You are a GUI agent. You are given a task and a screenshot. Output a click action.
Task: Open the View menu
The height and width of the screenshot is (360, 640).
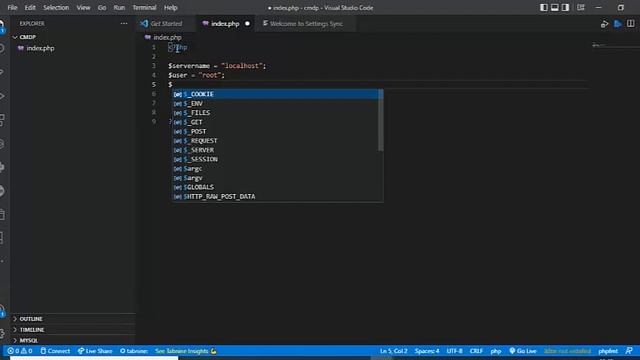83,7
